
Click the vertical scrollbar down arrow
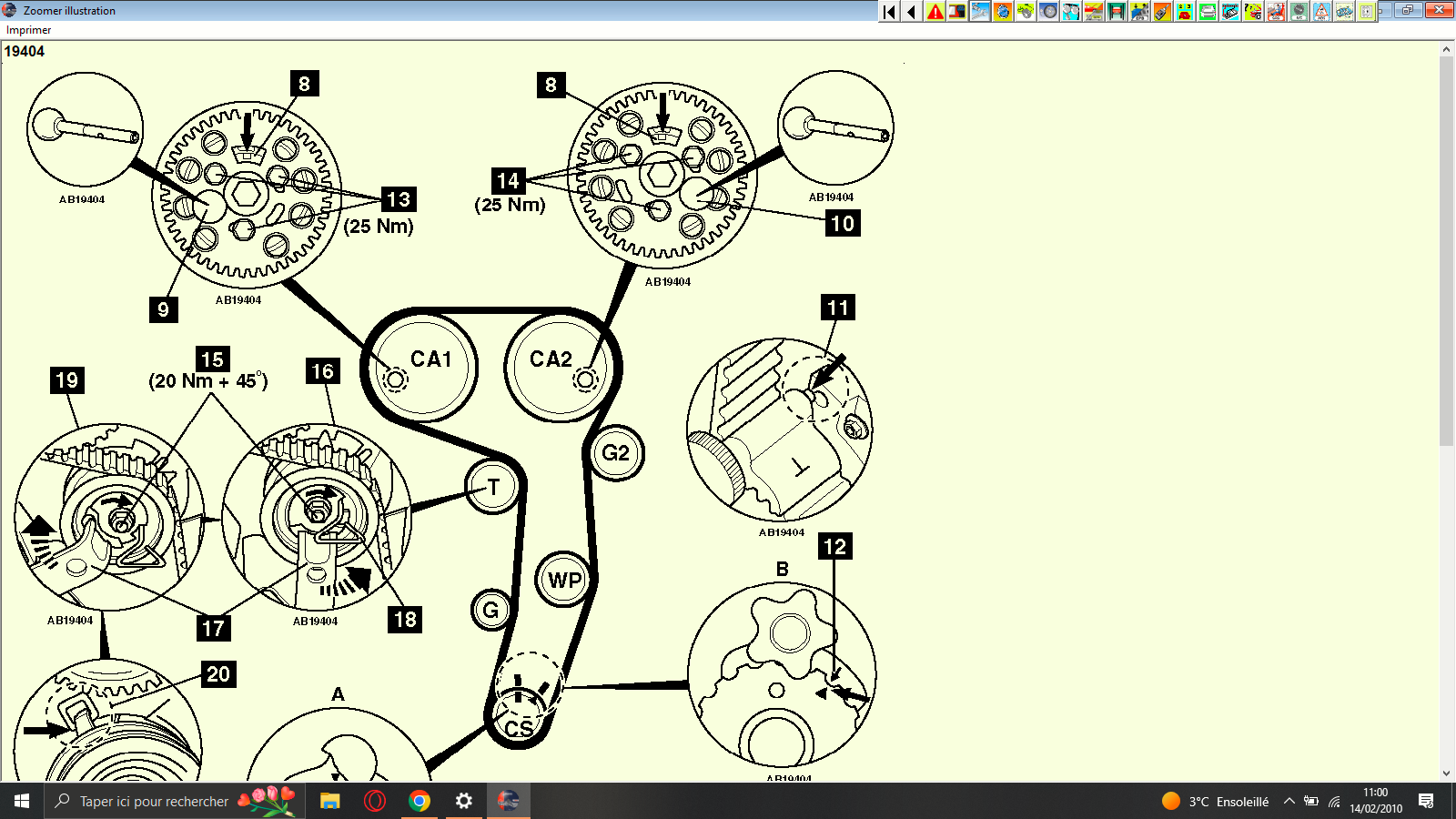[x=1447, y=773]
